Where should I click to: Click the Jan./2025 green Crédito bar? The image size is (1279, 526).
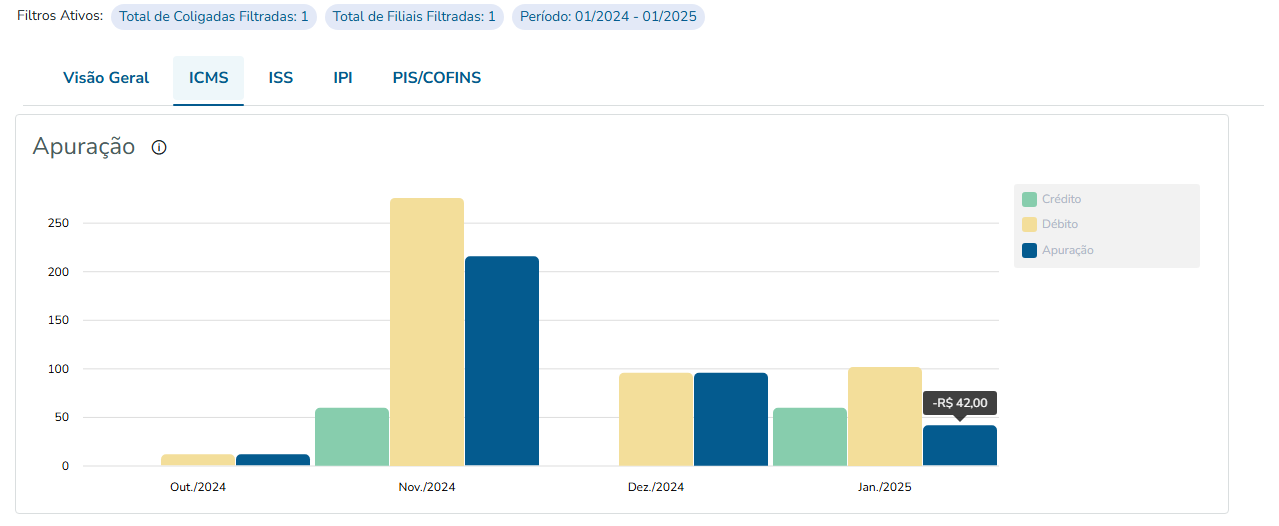coord(810,437)
